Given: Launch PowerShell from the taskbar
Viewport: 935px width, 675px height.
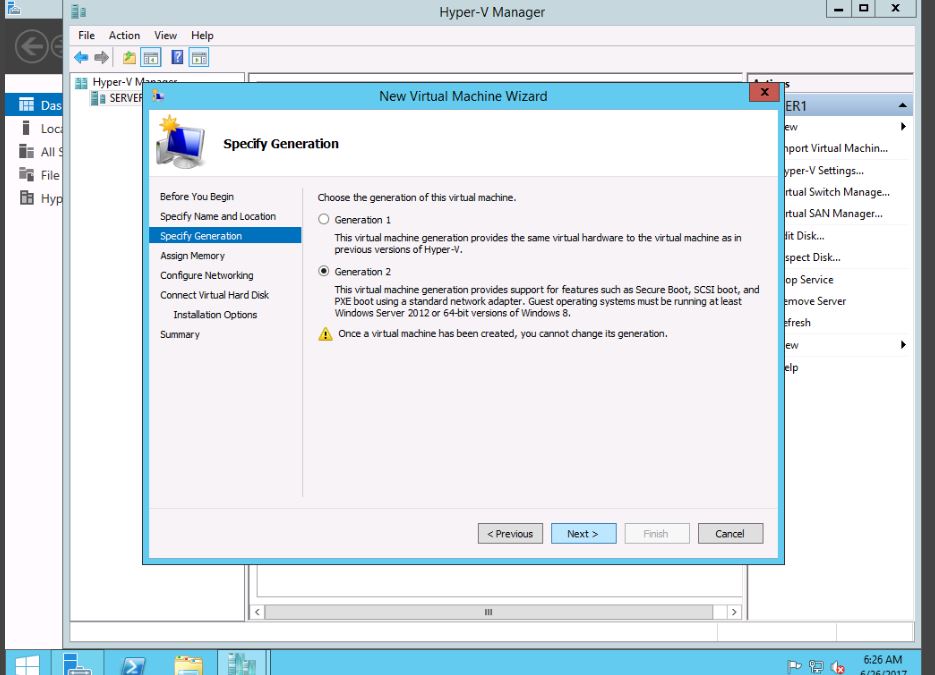Looking at the screenshot, I should pos(132,665).
